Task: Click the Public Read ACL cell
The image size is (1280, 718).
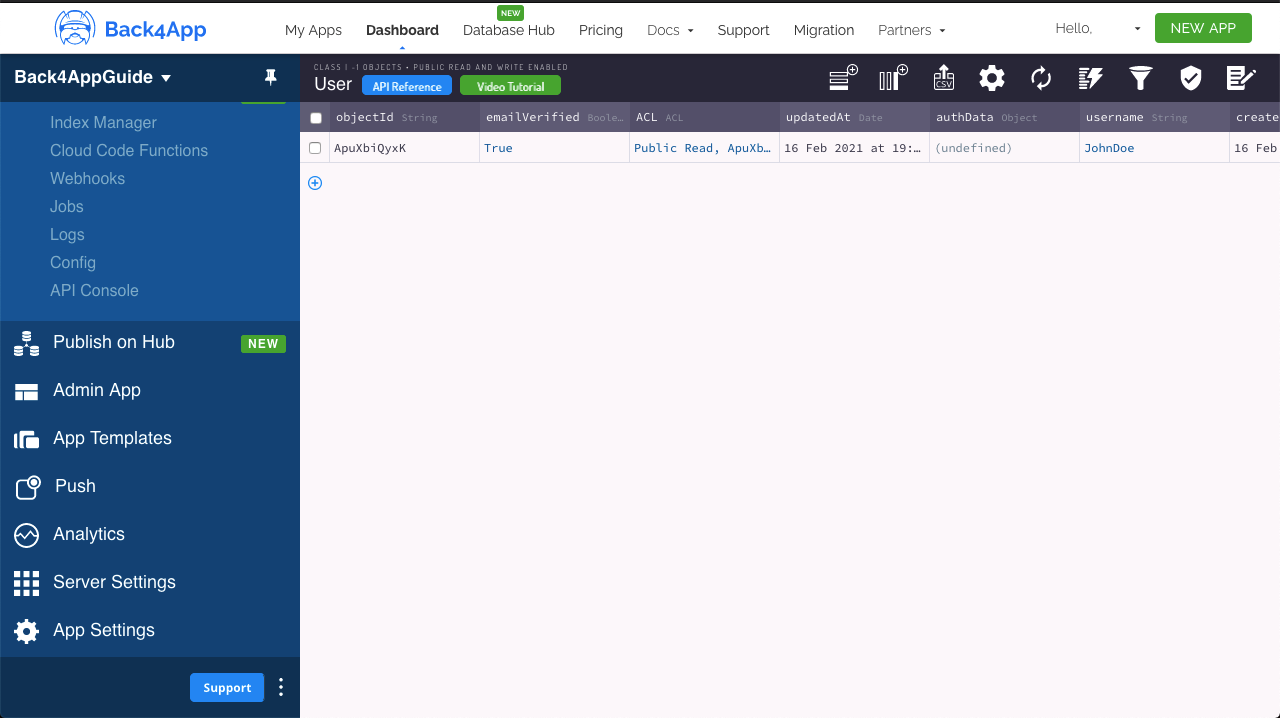Action: pyautogui.click(x=705, y=148)
